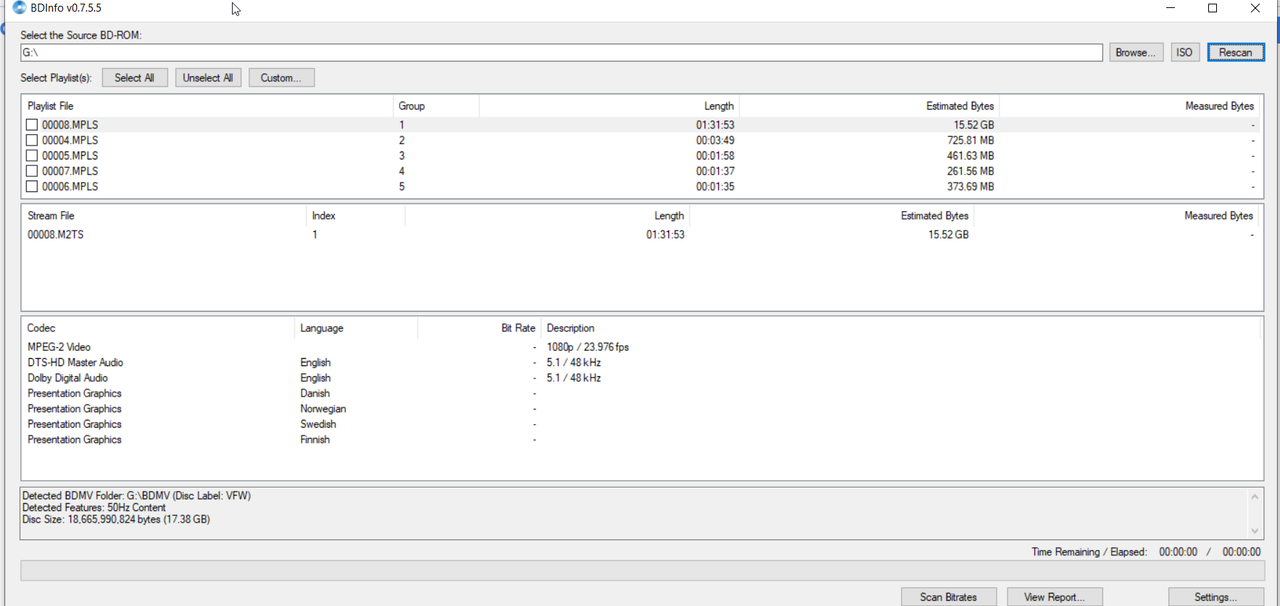Click the ISO button
This screenshot has height=606, width=1280.
pos(1185,52)
